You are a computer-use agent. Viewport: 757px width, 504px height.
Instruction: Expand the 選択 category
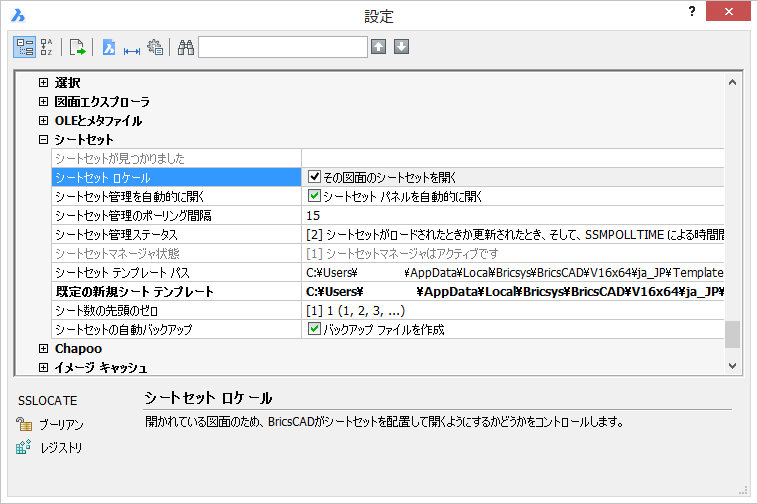point(43,83)
